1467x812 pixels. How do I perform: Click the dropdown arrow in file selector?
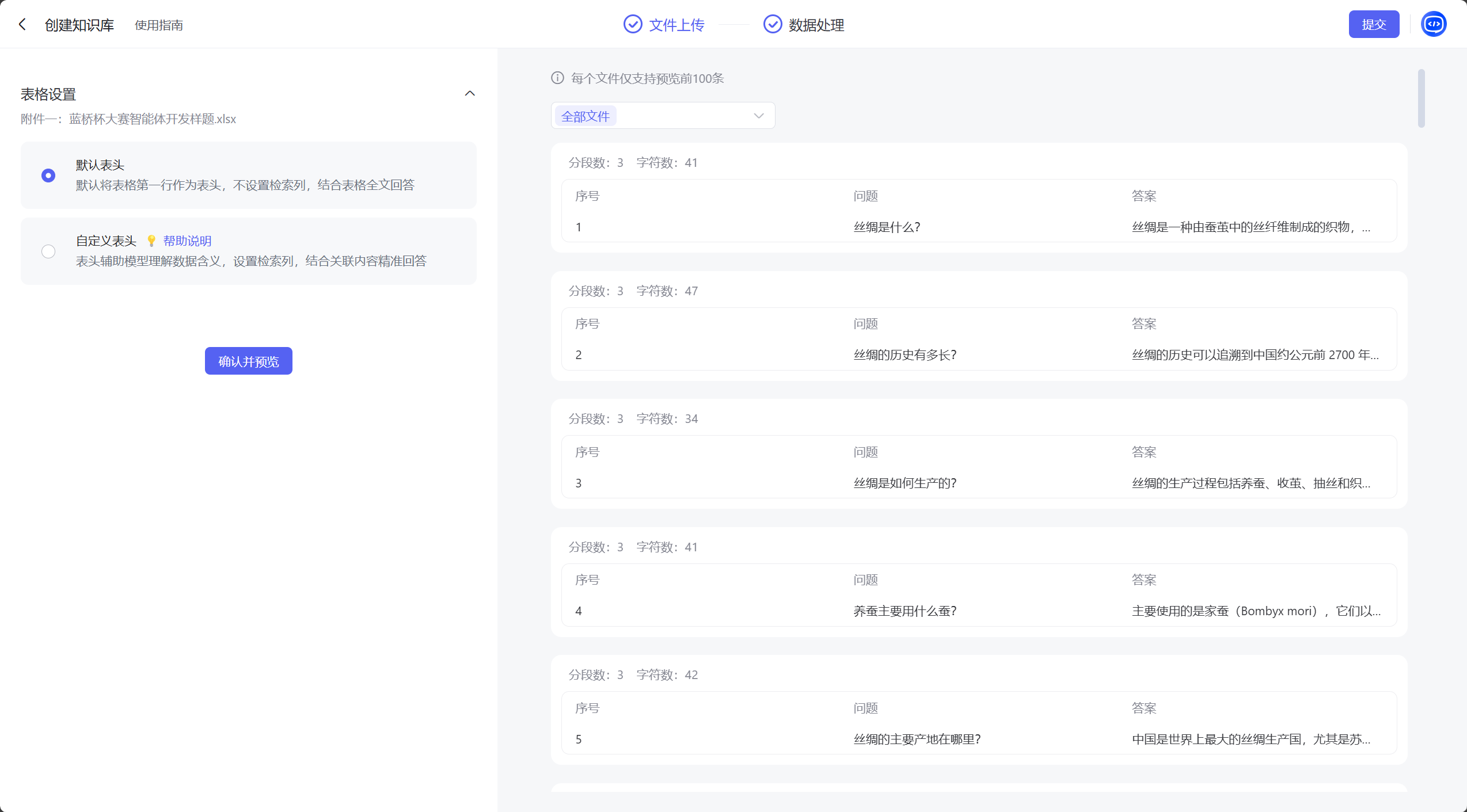[759, 116]
